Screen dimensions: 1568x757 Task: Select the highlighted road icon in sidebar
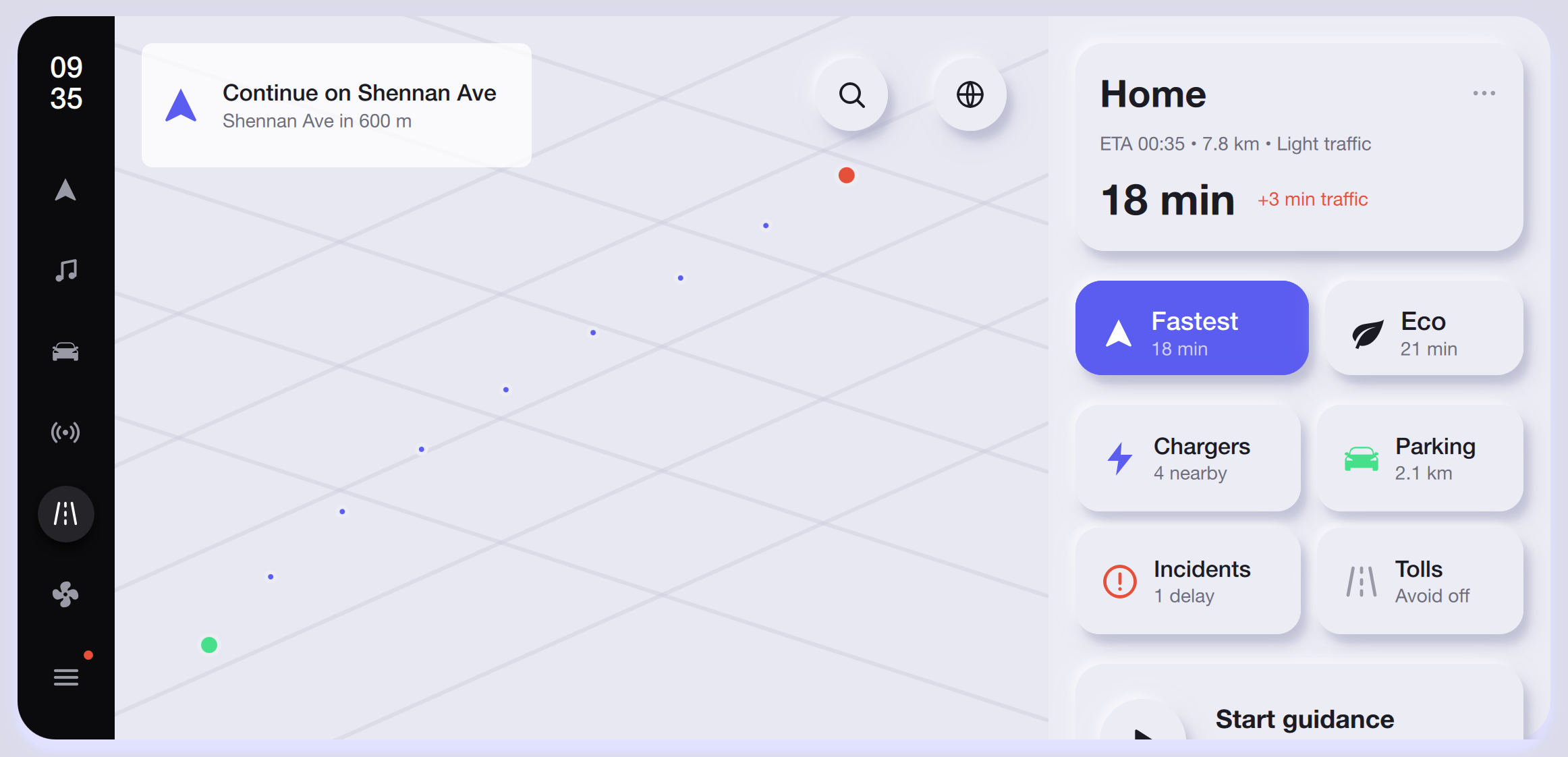tap(65, 514)
